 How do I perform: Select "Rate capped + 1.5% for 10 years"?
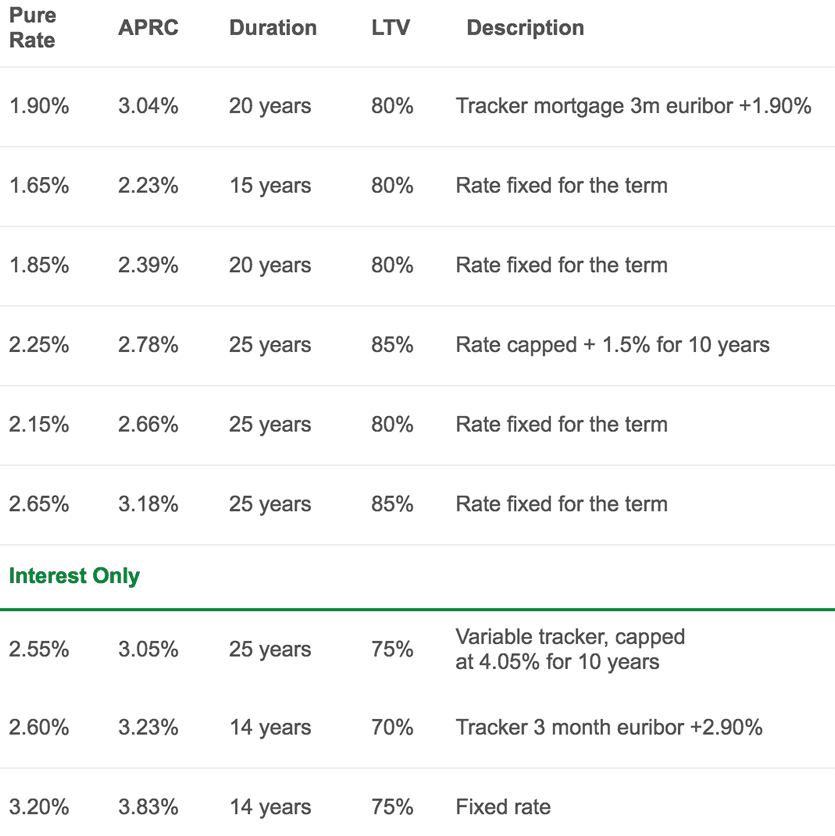point(612,345)
